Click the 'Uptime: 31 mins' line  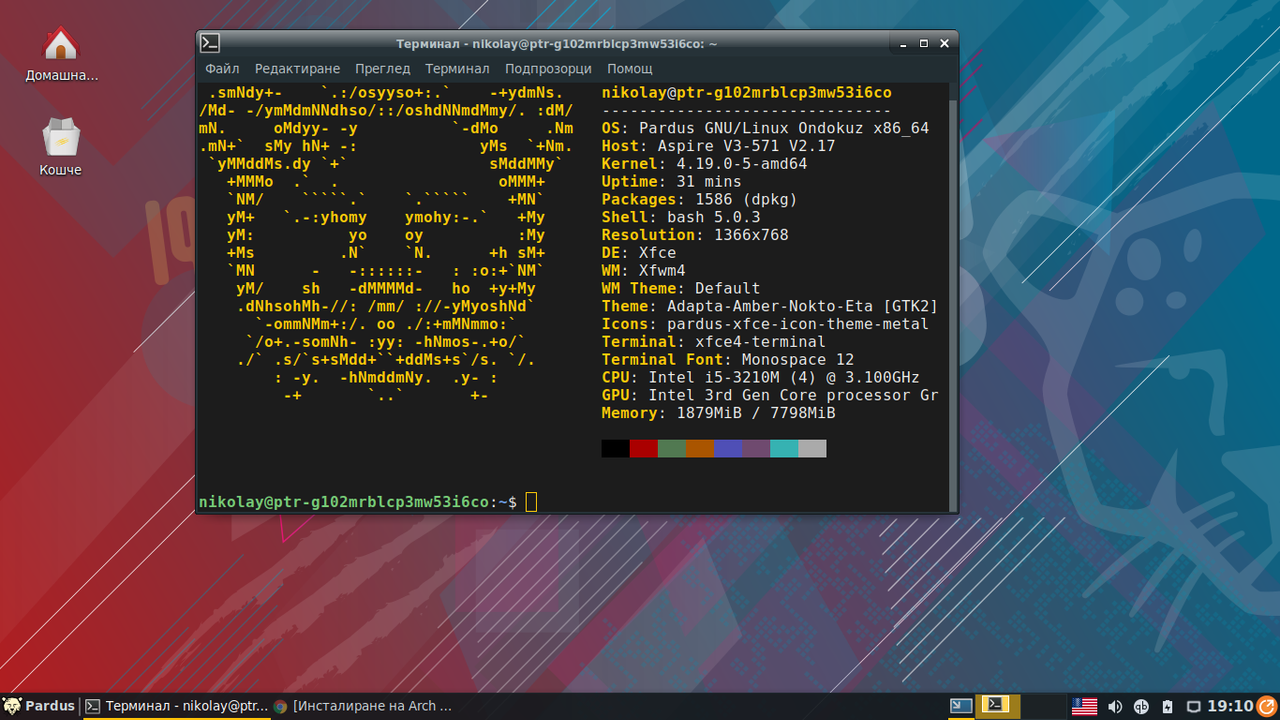[x=672, y=182]
